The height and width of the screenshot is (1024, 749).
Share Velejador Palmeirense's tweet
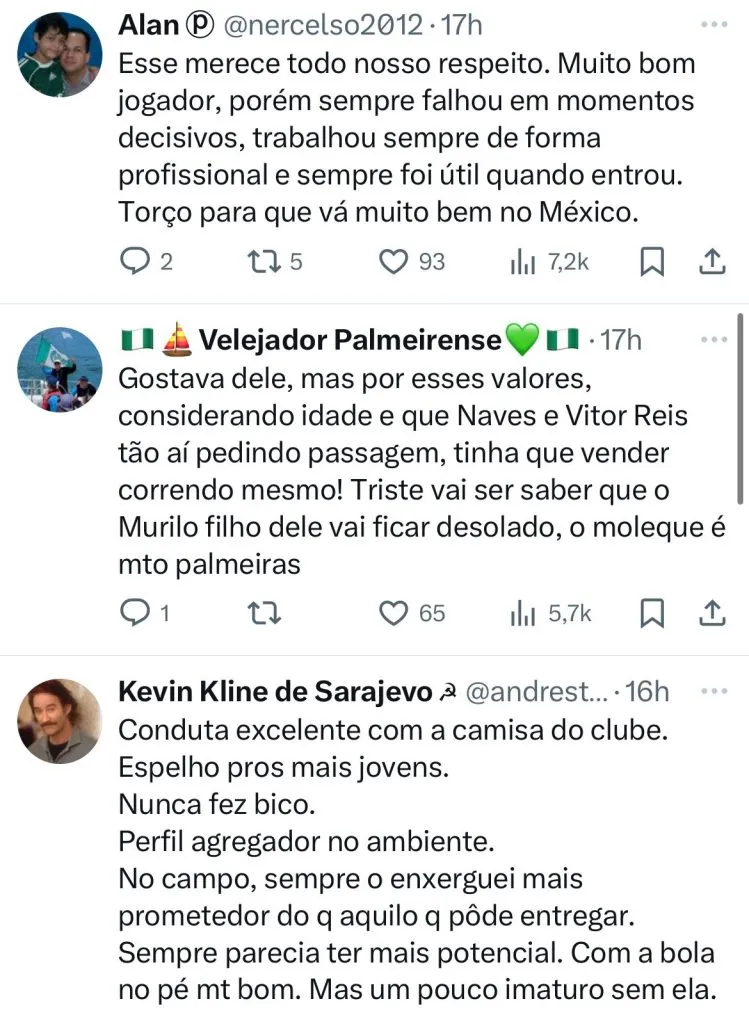pos(710,612)
